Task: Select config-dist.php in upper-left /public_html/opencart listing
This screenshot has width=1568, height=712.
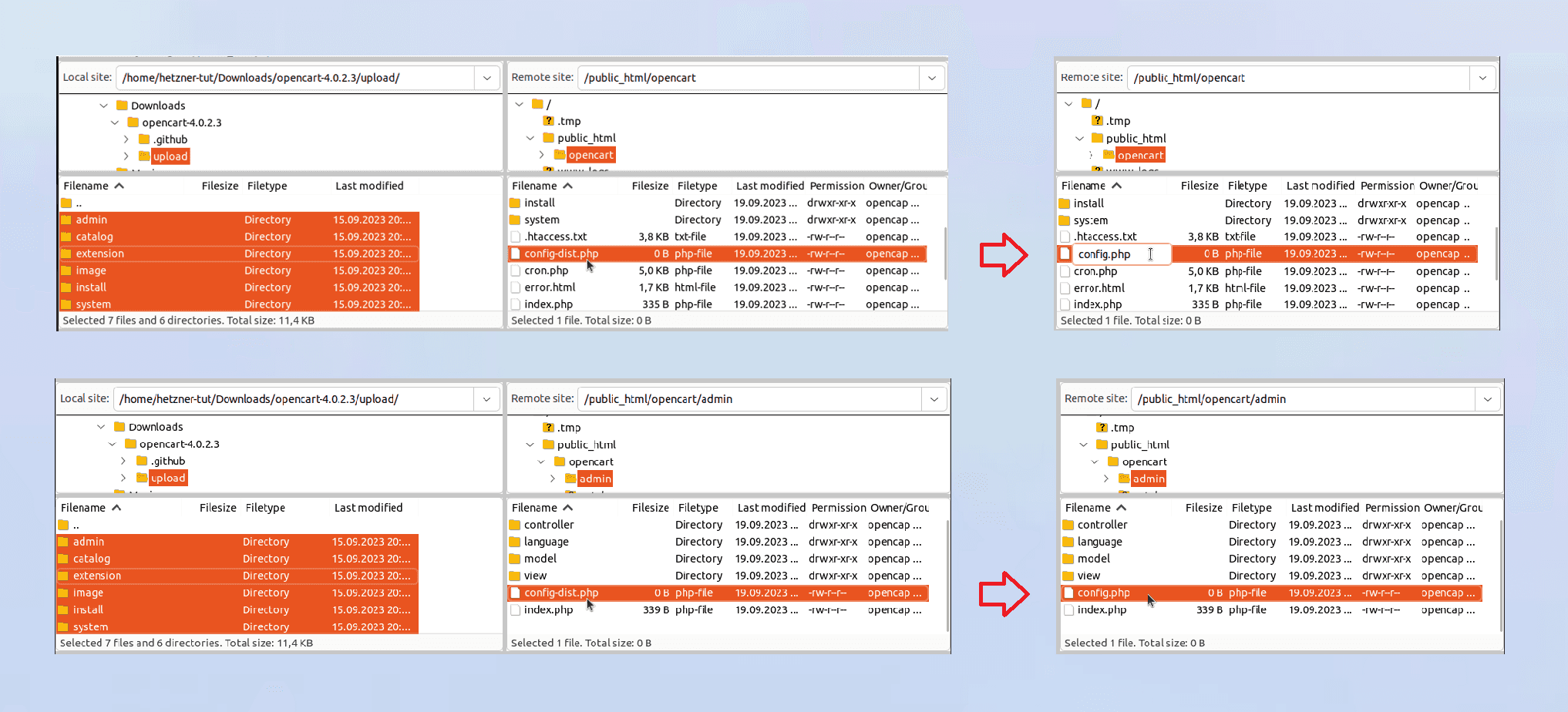Action: (x=717, y=254)
